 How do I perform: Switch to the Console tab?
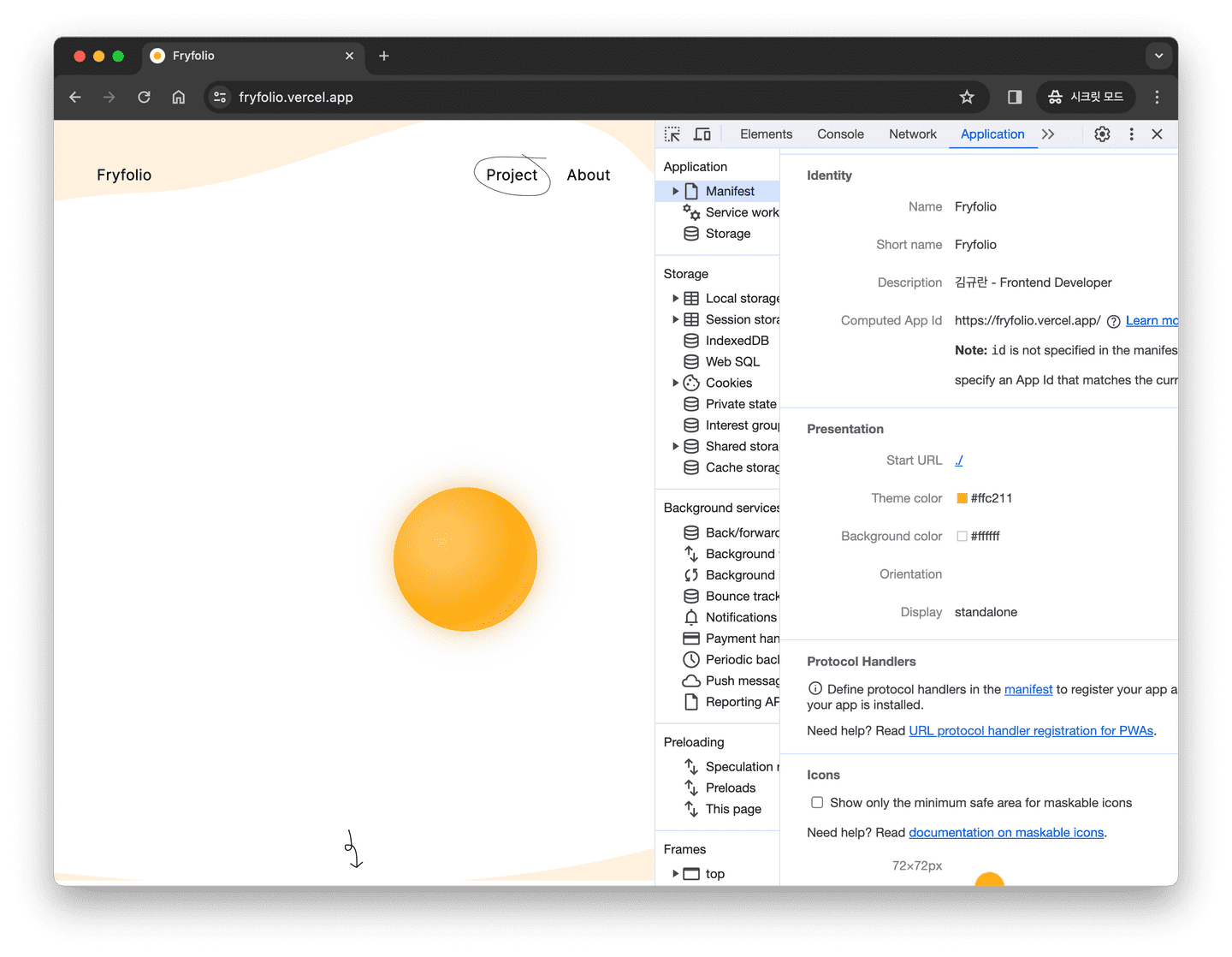pyautogui.click(x=840, y=134)
